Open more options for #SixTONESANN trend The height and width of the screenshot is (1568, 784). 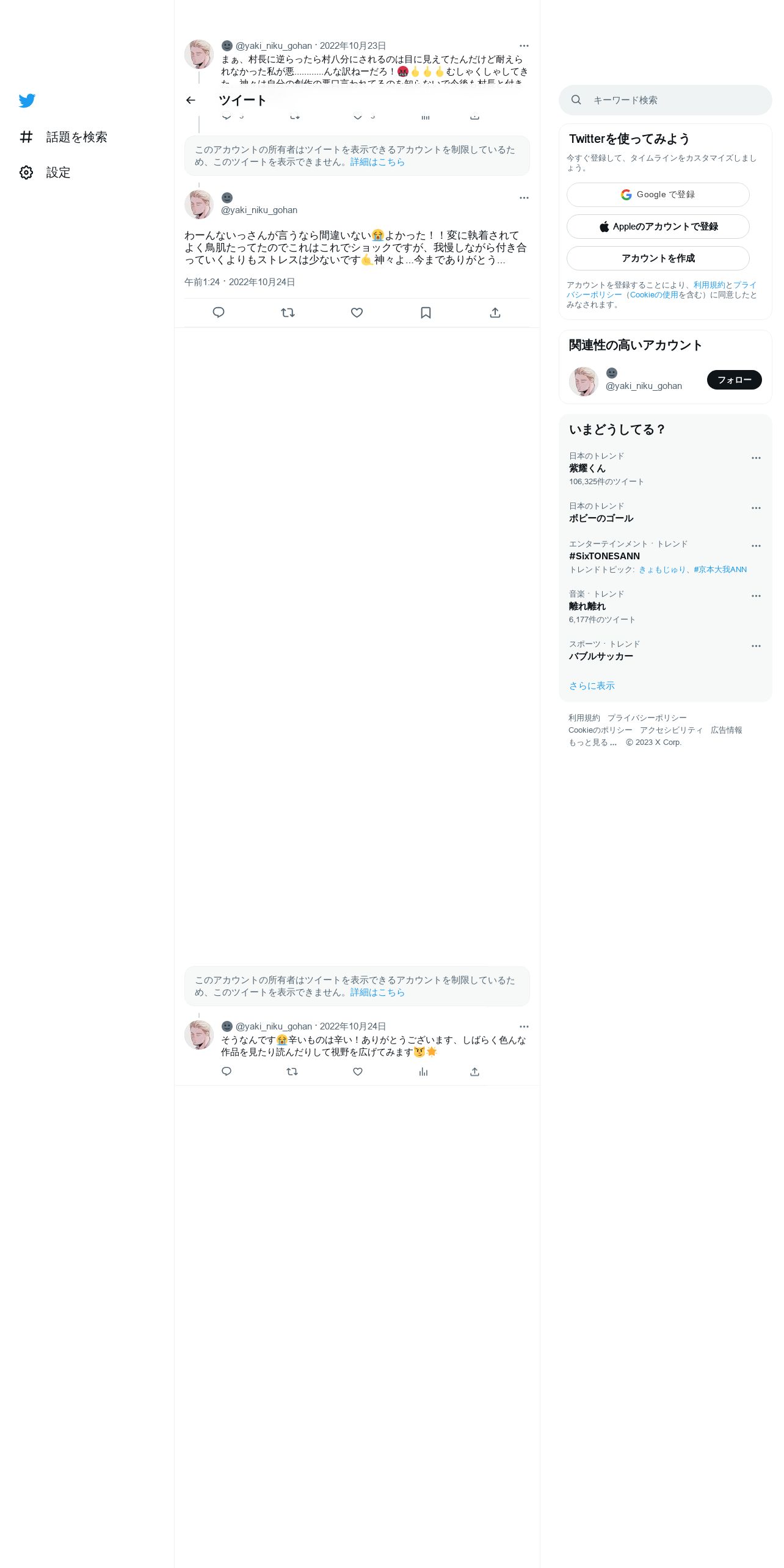coord(756,546)
